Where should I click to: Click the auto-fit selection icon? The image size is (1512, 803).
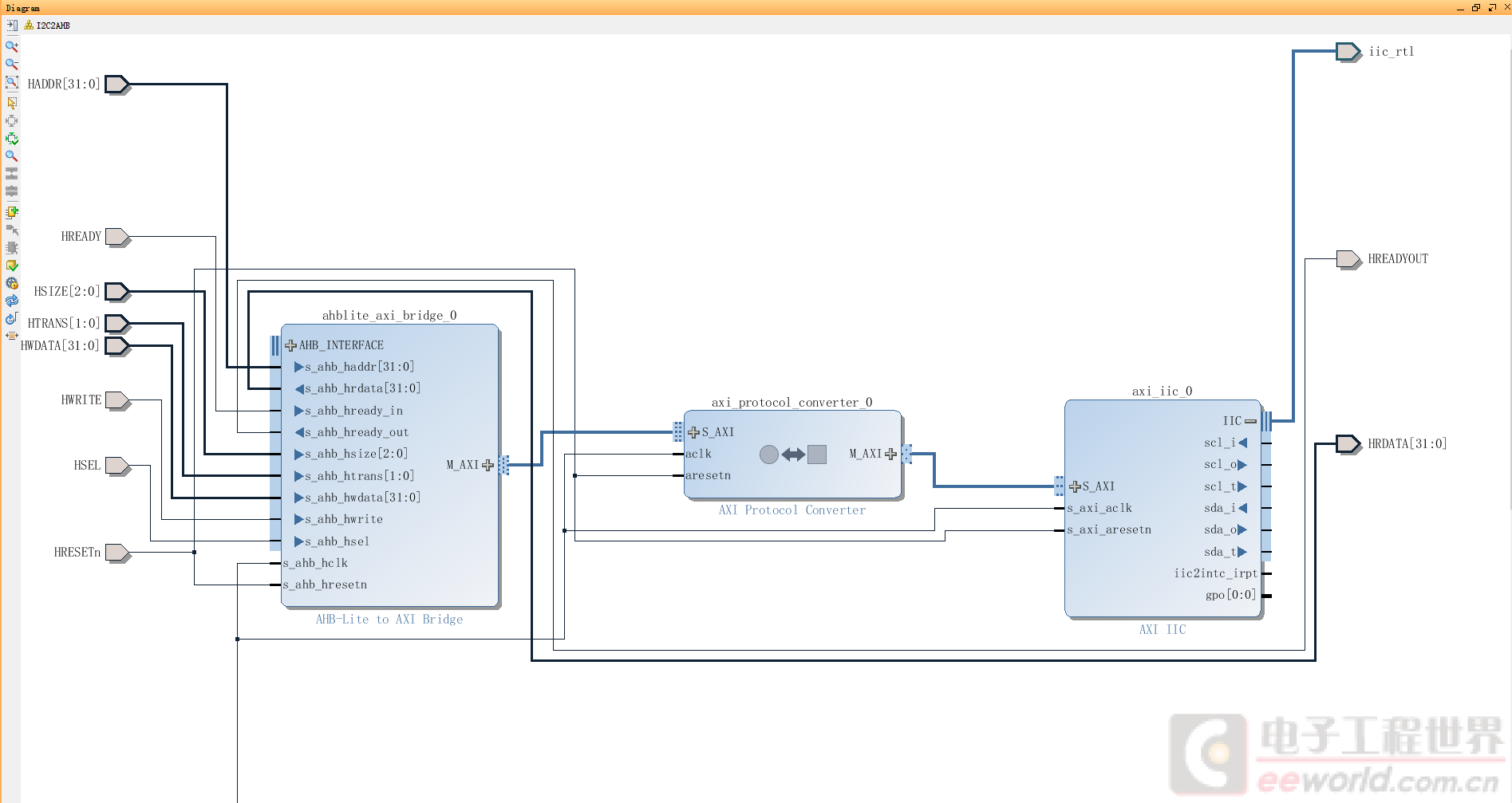(x=12, y=120)
